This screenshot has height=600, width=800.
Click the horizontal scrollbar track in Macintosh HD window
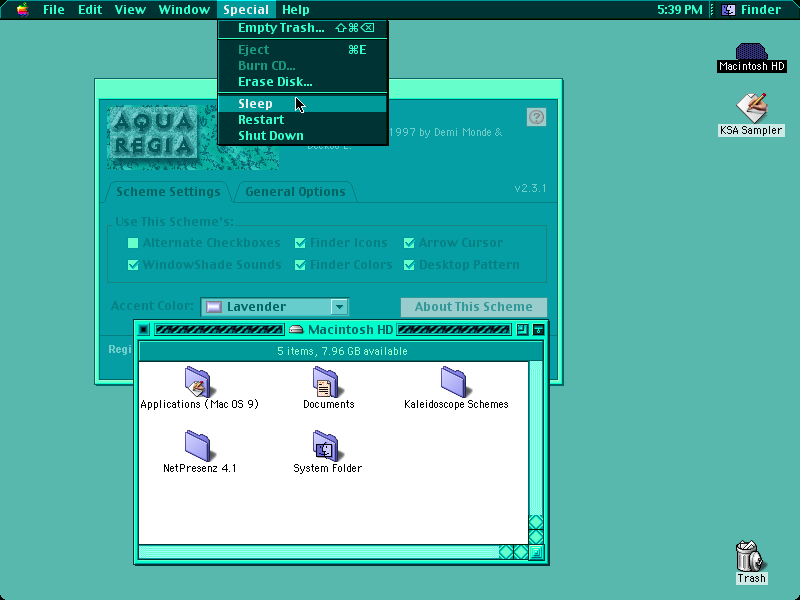point(319,552)
